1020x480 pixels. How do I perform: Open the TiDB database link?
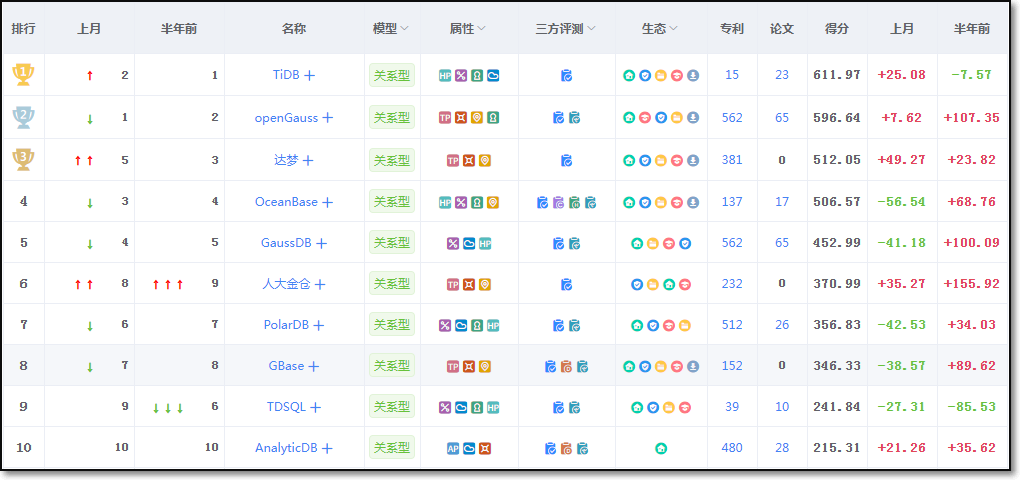(286, 75)
